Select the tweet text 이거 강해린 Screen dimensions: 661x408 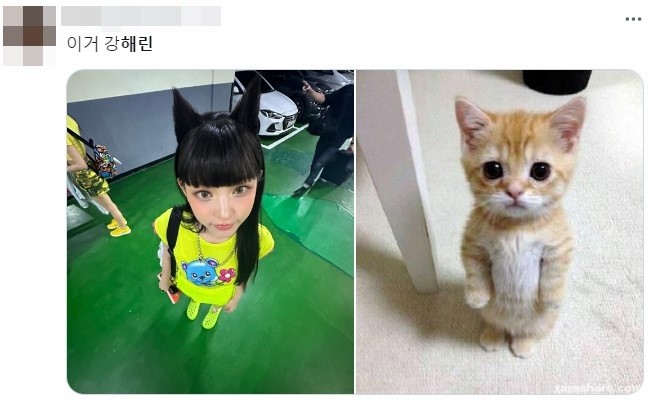click(110, 44)
